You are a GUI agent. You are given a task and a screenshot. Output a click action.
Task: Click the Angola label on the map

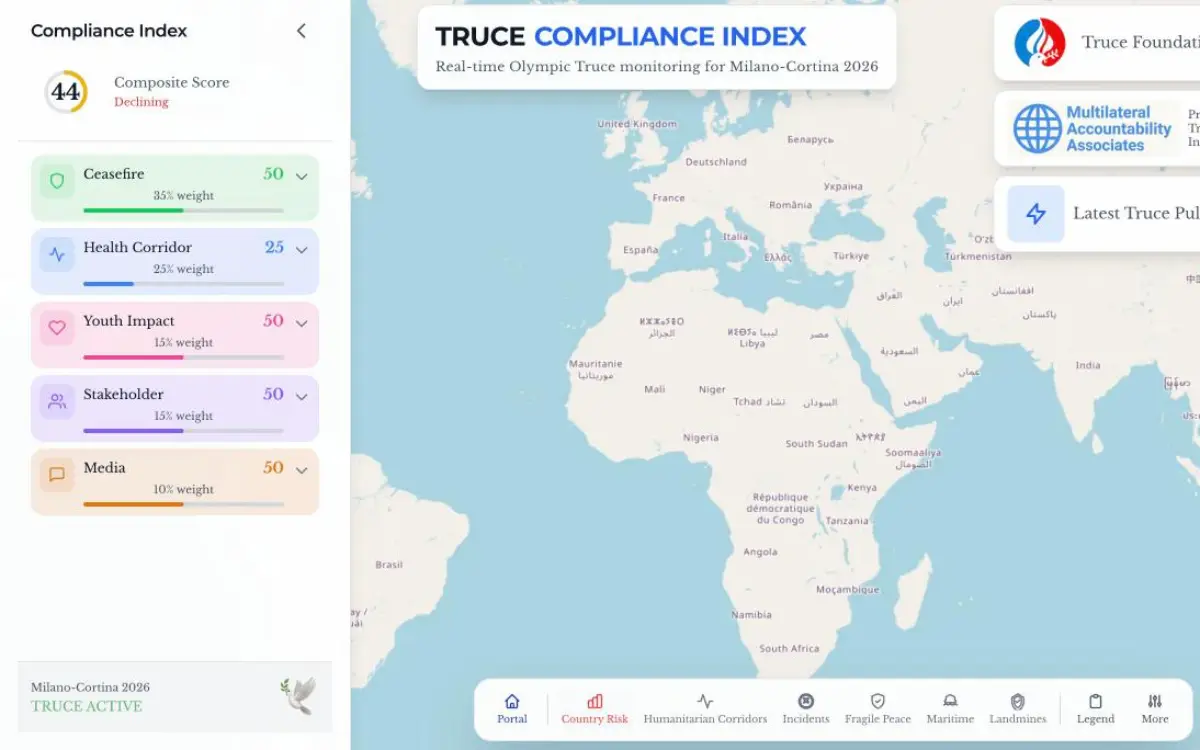(x=760, y=552)
